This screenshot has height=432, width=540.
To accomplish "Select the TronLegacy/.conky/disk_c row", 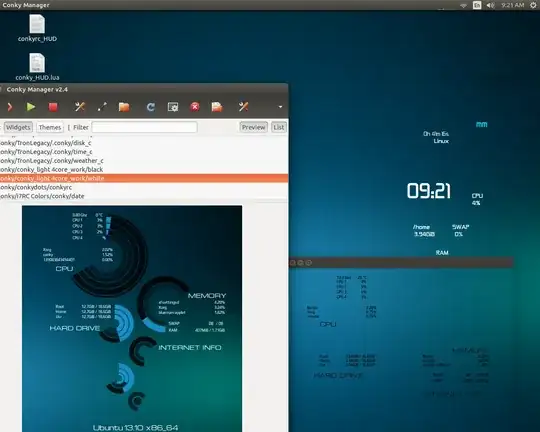I will tap(144, 143).
